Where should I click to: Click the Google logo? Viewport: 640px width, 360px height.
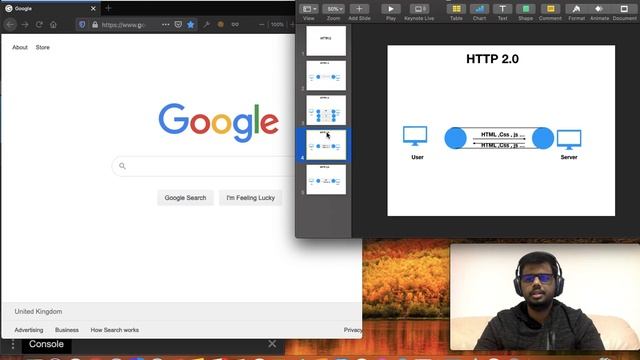click(x=218, y=122)
